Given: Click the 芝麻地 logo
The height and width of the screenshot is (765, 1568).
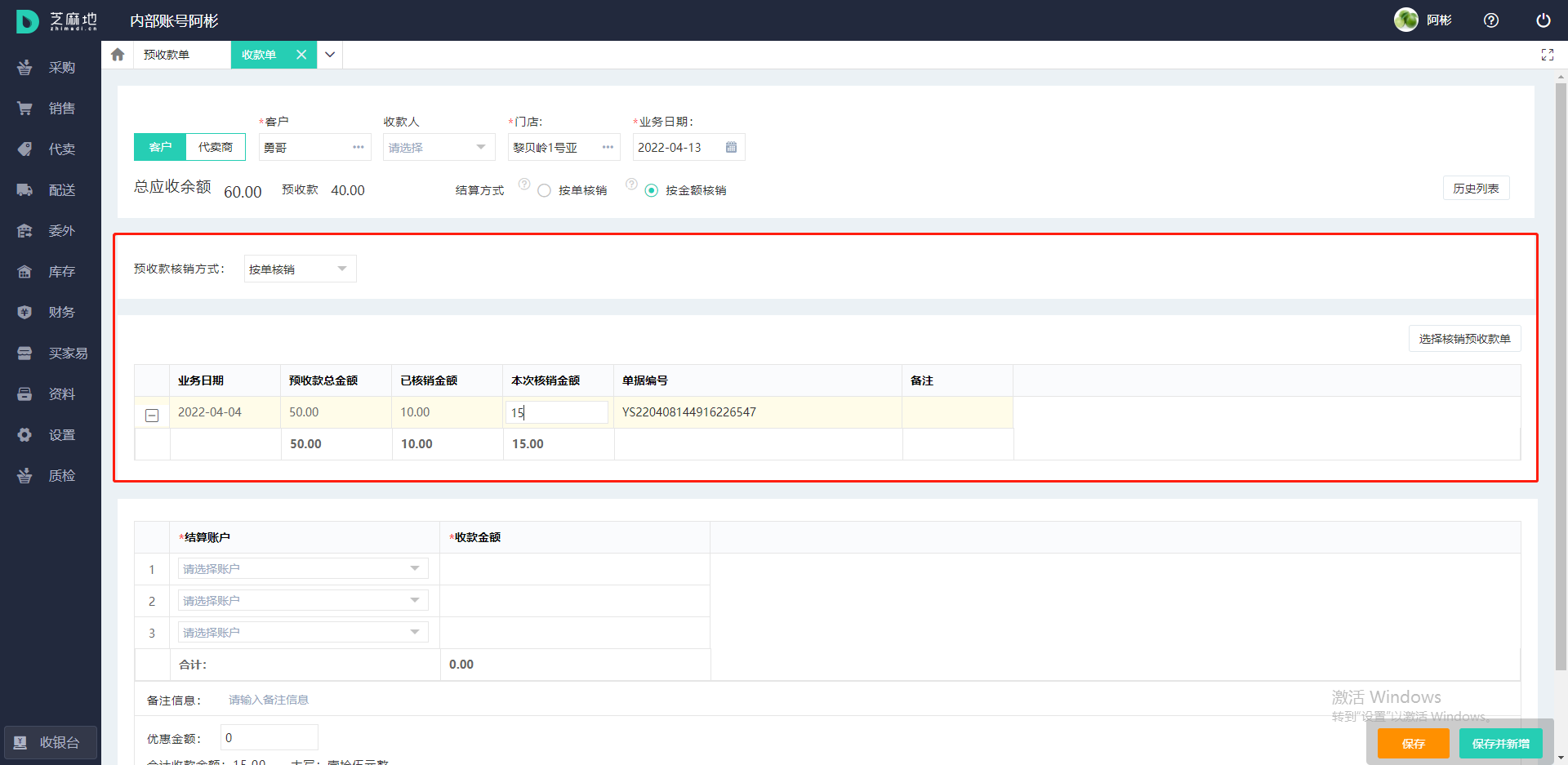Looking at the screenshot, I should pyautogui.click(x=56, y=21).
